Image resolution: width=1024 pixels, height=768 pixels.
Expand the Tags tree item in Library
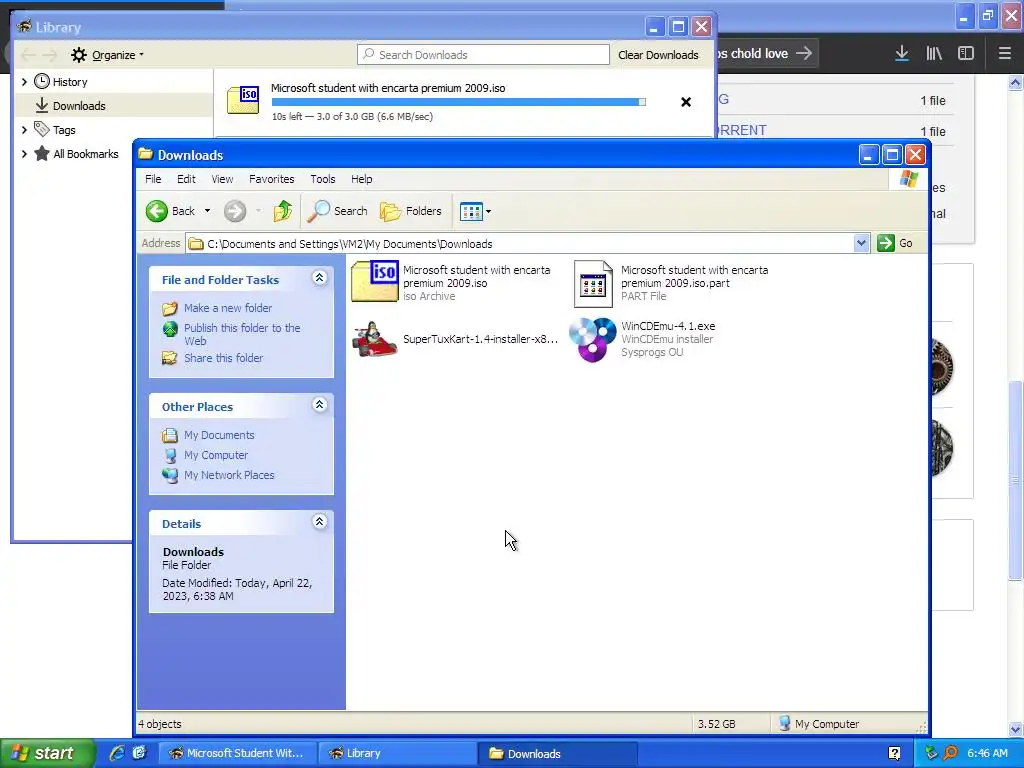pyautogui.click(x=24, y=130)
